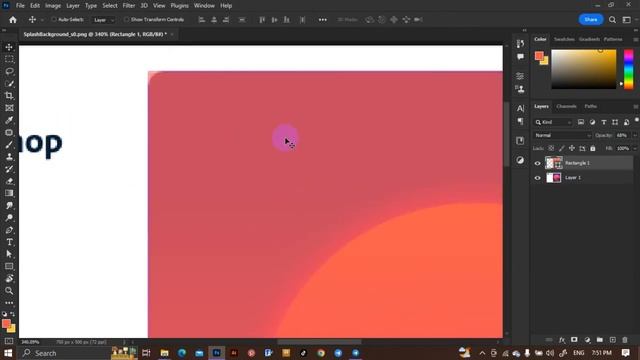Open the Normal blend mode dropdown
Image resolution: width=640 pixels, height=360 pixels.
562,136
